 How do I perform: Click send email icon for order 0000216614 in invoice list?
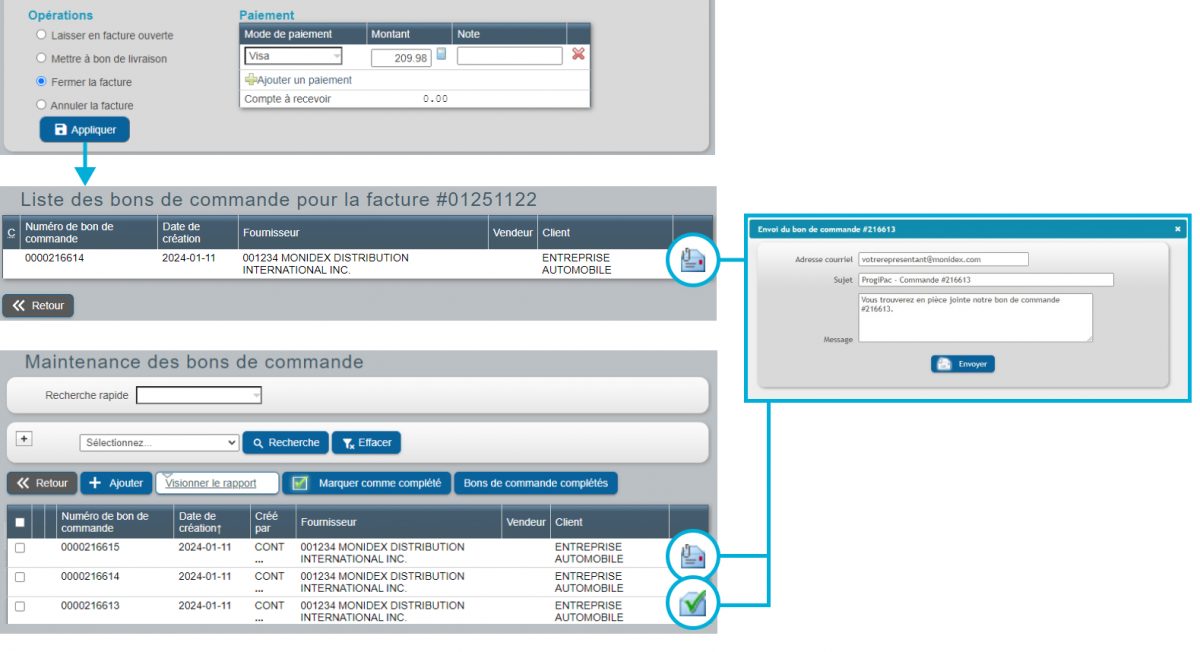coord(693,261)
